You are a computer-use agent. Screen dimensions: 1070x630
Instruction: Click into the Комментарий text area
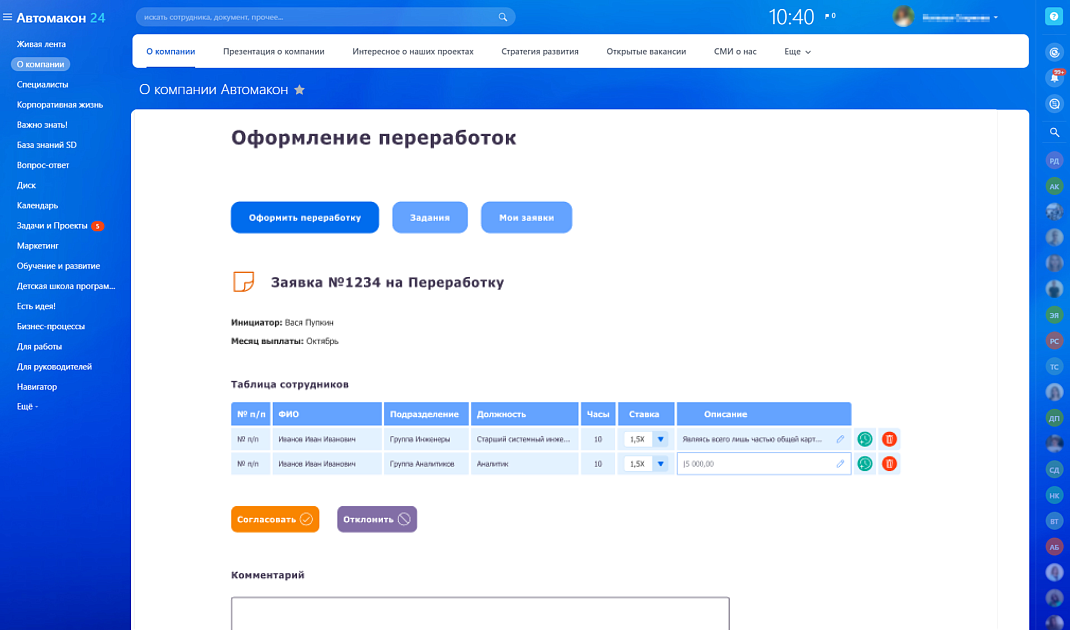[x=480, y=613]
